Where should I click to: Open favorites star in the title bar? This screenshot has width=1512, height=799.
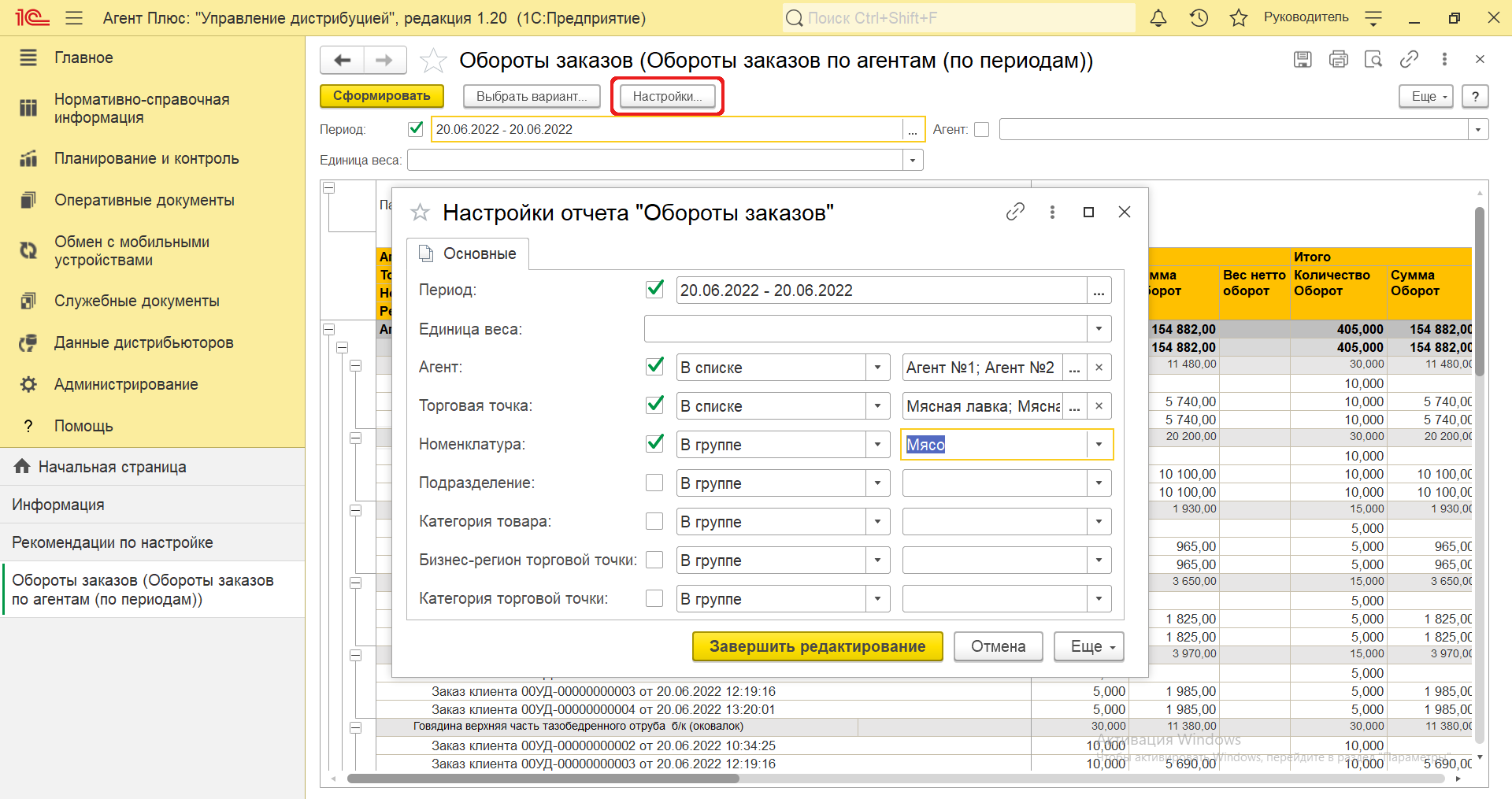[1239, 17]
